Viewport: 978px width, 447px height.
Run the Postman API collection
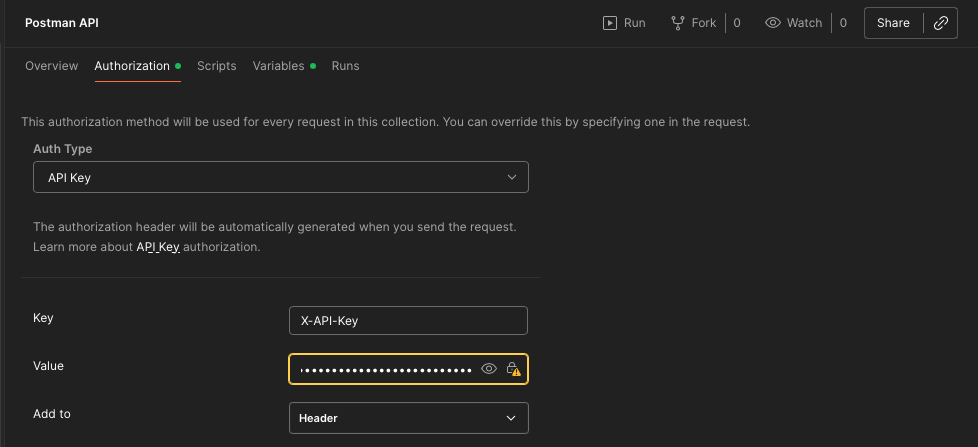click(624, 23)
